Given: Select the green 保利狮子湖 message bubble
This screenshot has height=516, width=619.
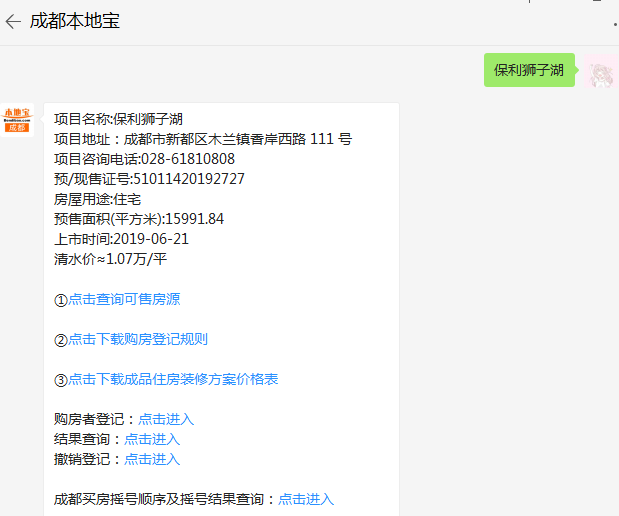Looking at the screenshot, I should [x=529, y=70].
